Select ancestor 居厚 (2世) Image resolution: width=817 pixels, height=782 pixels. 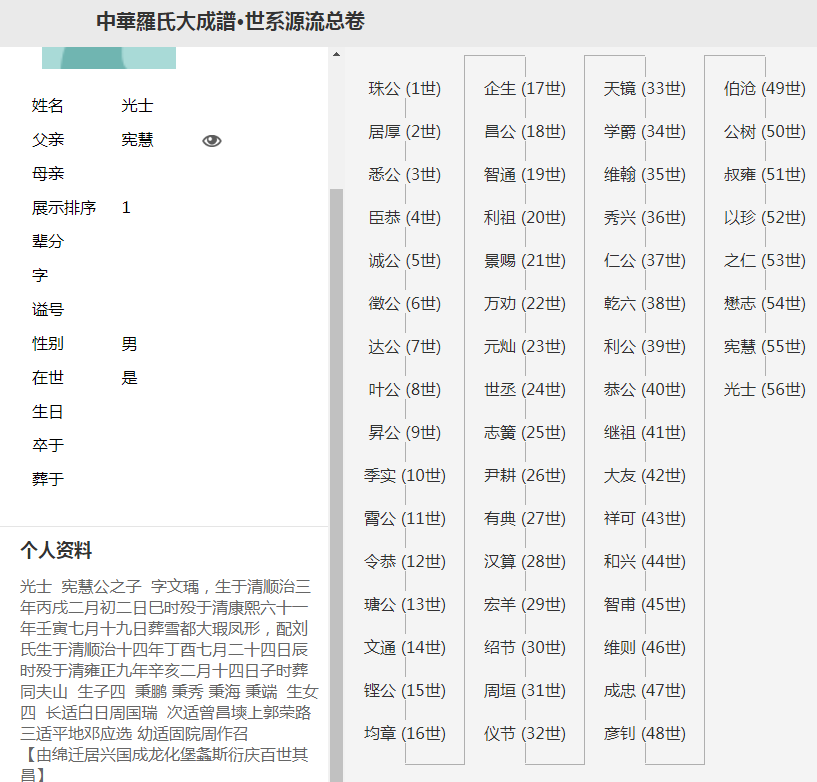point(405,132)
